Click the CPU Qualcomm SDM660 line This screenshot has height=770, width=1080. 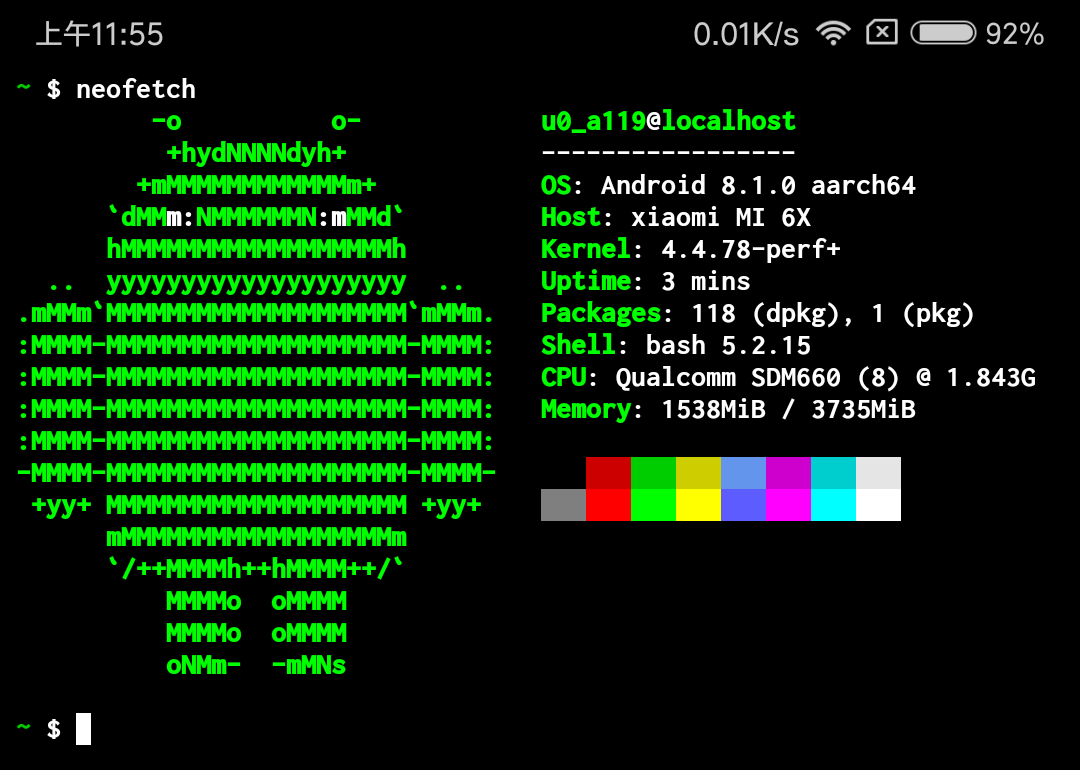(x=788, y=377)
